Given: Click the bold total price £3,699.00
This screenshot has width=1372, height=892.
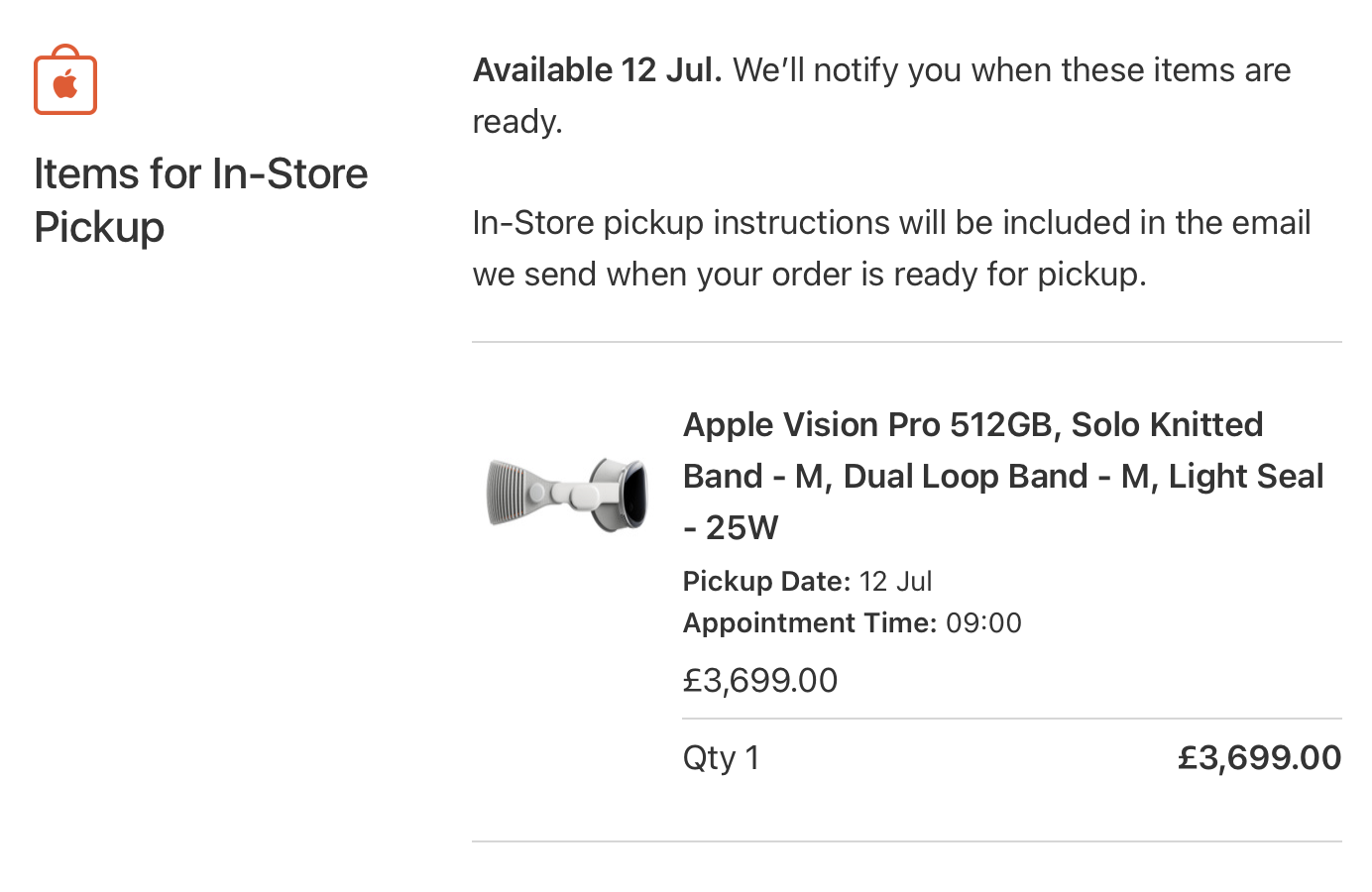Looking at the screenshot, I should pyautogui.click(x=1259, y=758).
